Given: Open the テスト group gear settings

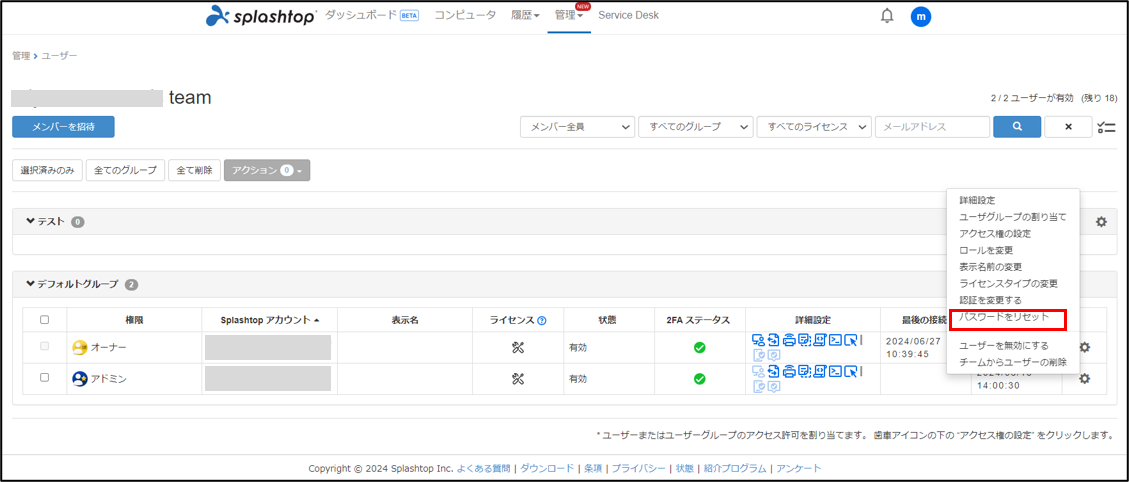Looking at the screenshot, I should [x=1101, y=222].
